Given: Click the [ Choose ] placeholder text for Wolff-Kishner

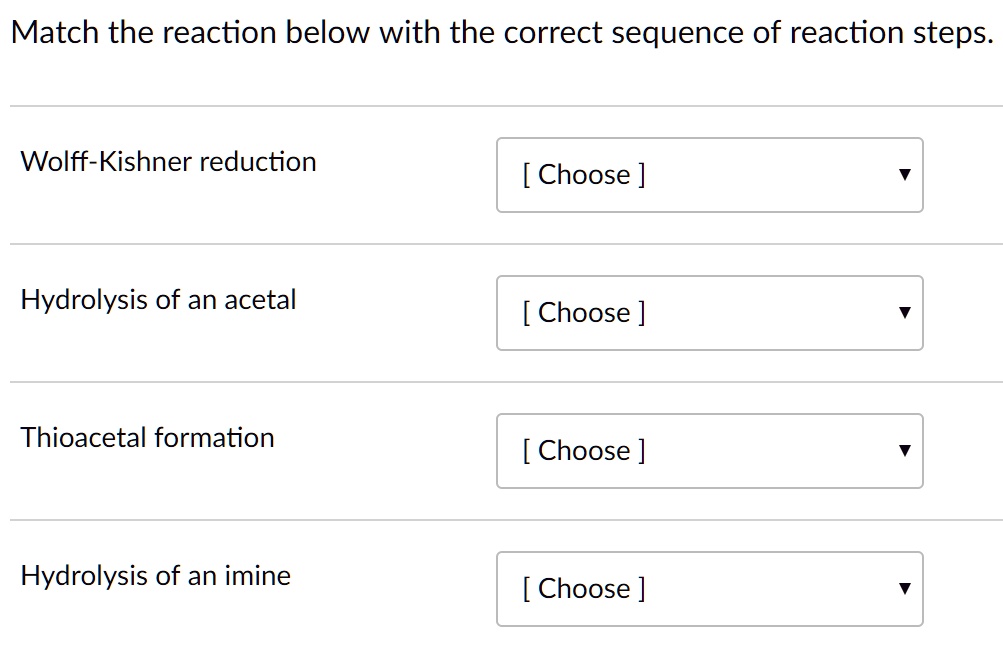Looking at the screenshot, I should [x=583, y=175].
